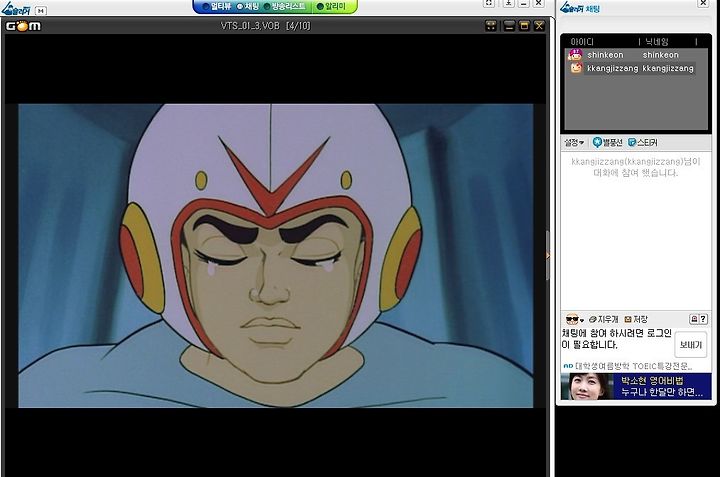Click the chat panel logo
This screenshot has height=477, width=720.
(580, 8)
